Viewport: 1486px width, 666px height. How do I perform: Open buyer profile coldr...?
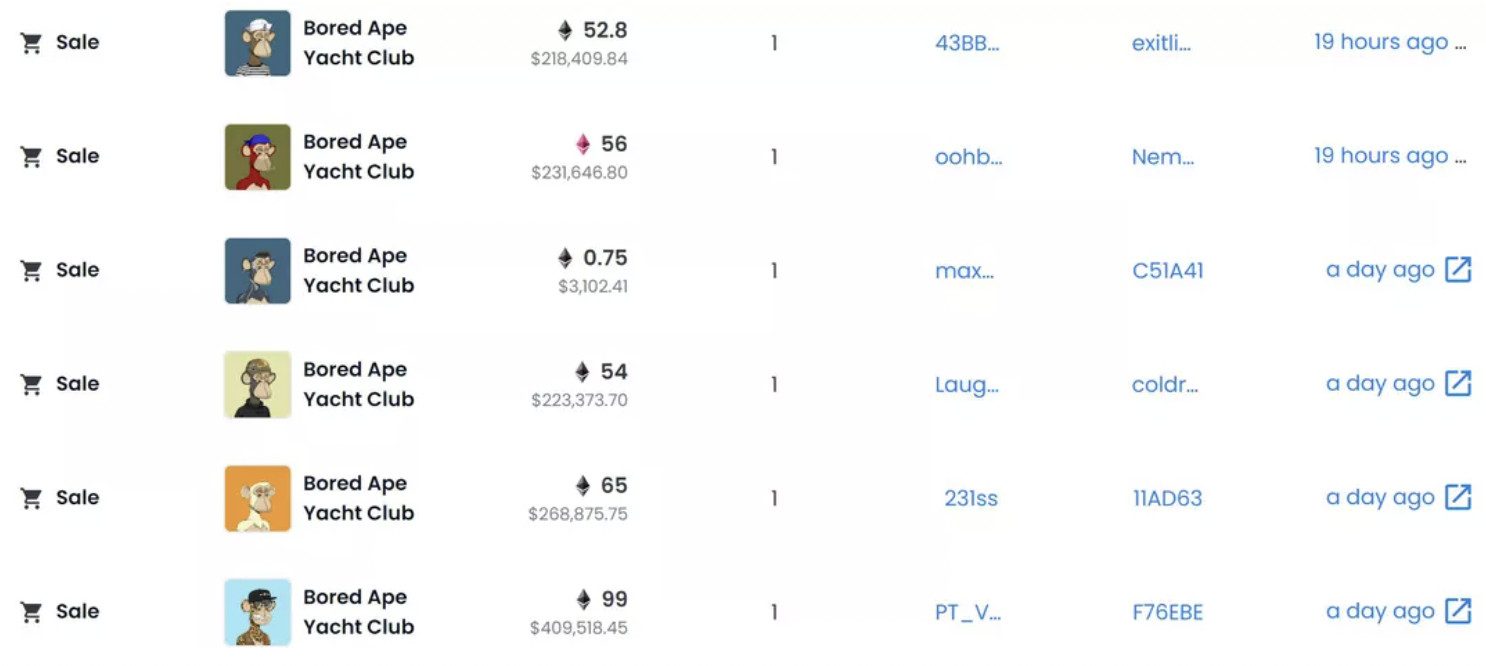click(x=1165, y=384)
